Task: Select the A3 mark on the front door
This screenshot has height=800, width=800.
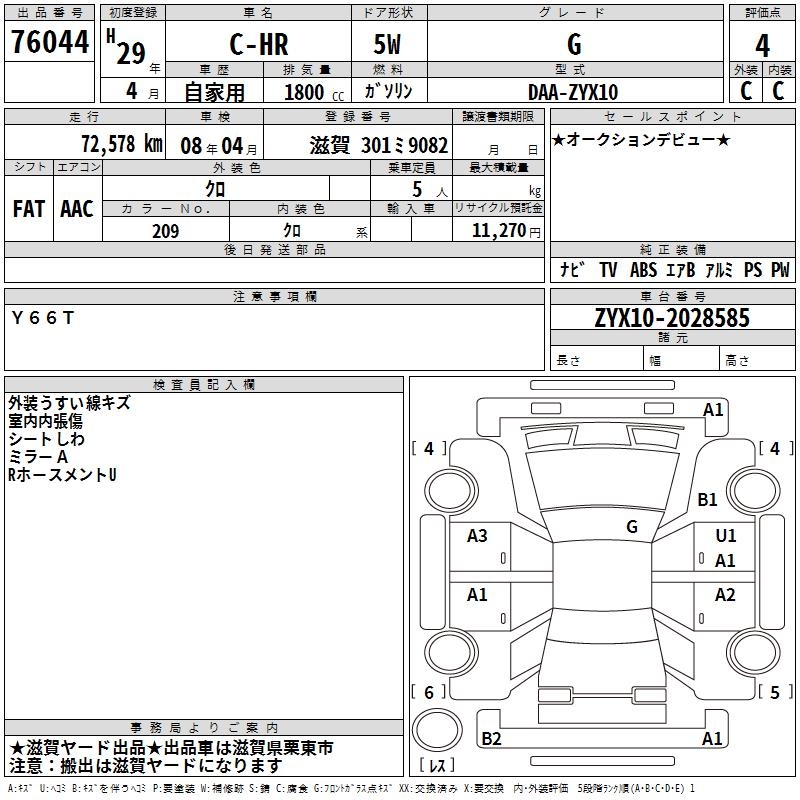Action: [x=477, y=536]
